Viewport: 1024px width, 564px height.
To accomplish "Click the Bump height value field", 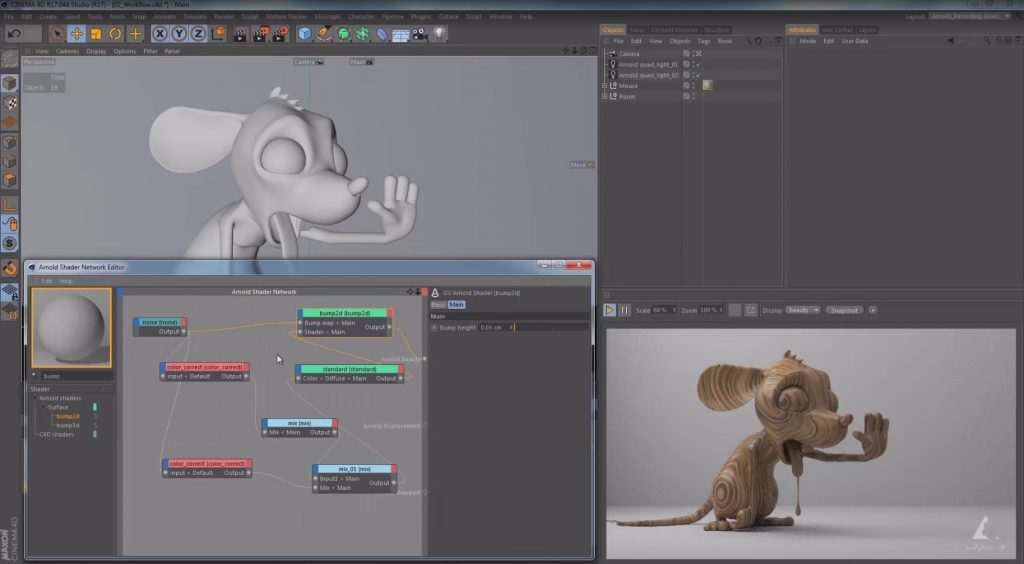I will click(x=496, y=327).
